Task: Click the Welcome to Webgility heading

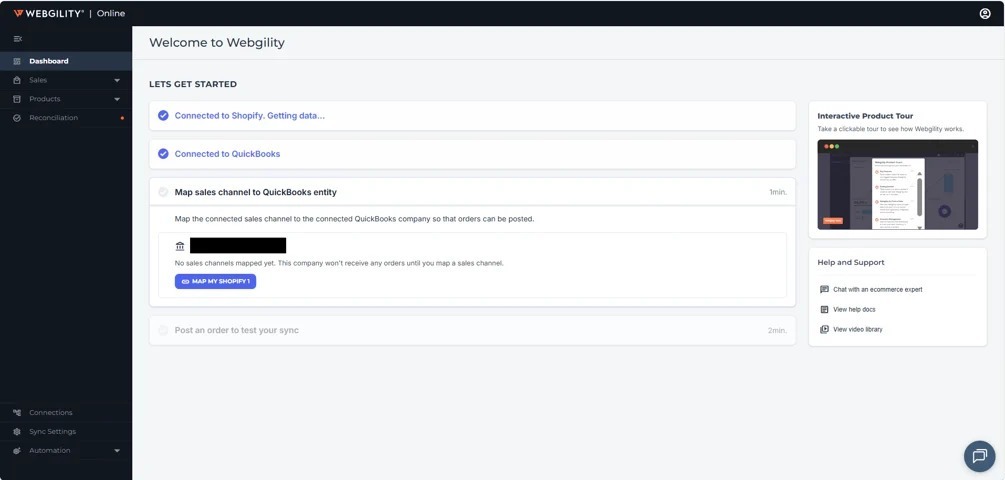Action: pos(217,43)
